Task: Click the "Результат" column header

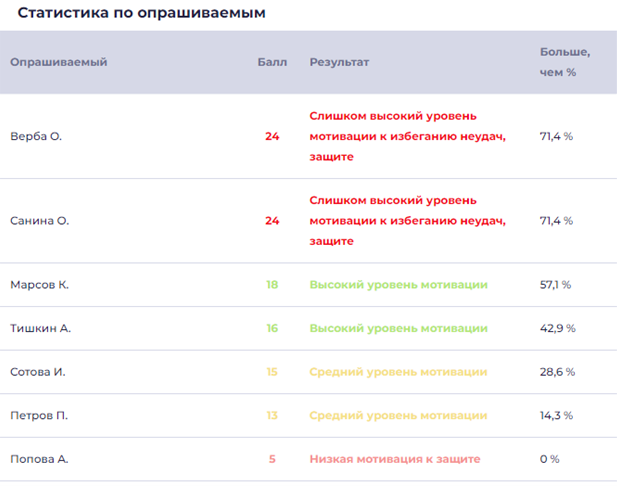Action: click(339, 62)
